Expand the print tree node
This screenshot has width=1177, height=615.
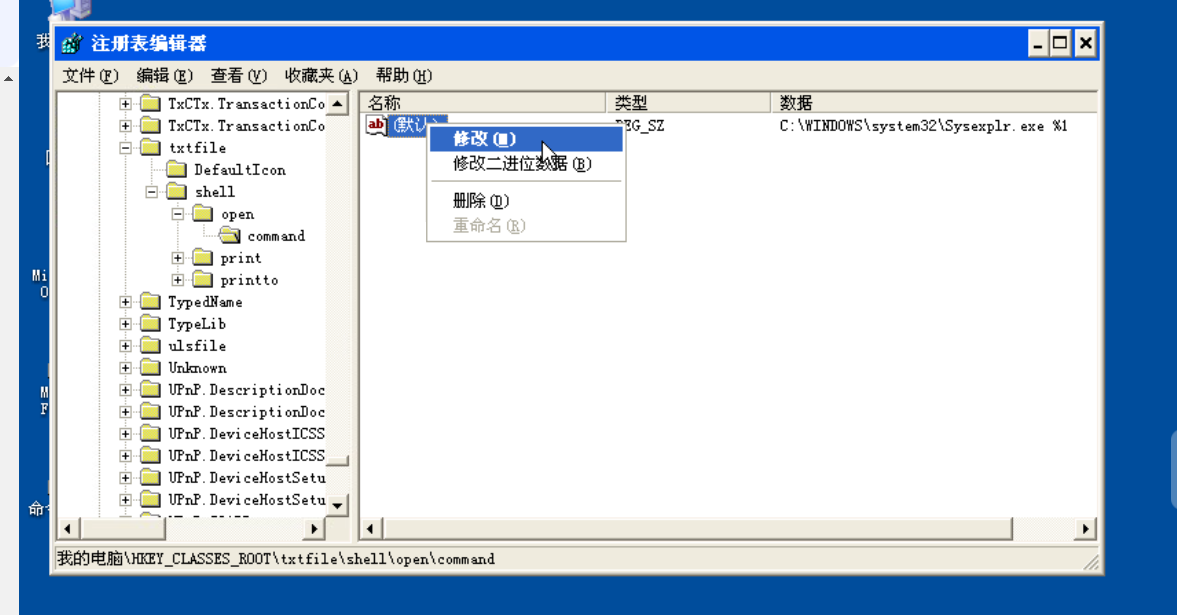pos(178,258)
